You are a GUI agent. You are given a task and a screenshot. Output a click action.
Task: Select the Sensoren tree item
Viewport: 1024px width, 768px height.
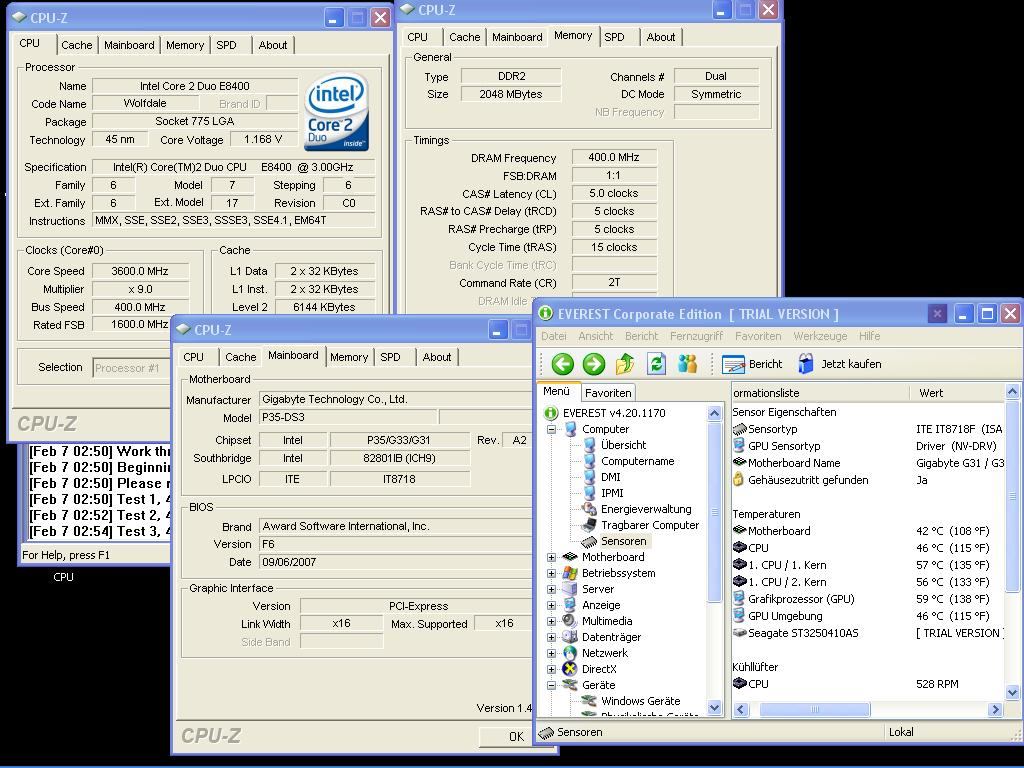624,541
